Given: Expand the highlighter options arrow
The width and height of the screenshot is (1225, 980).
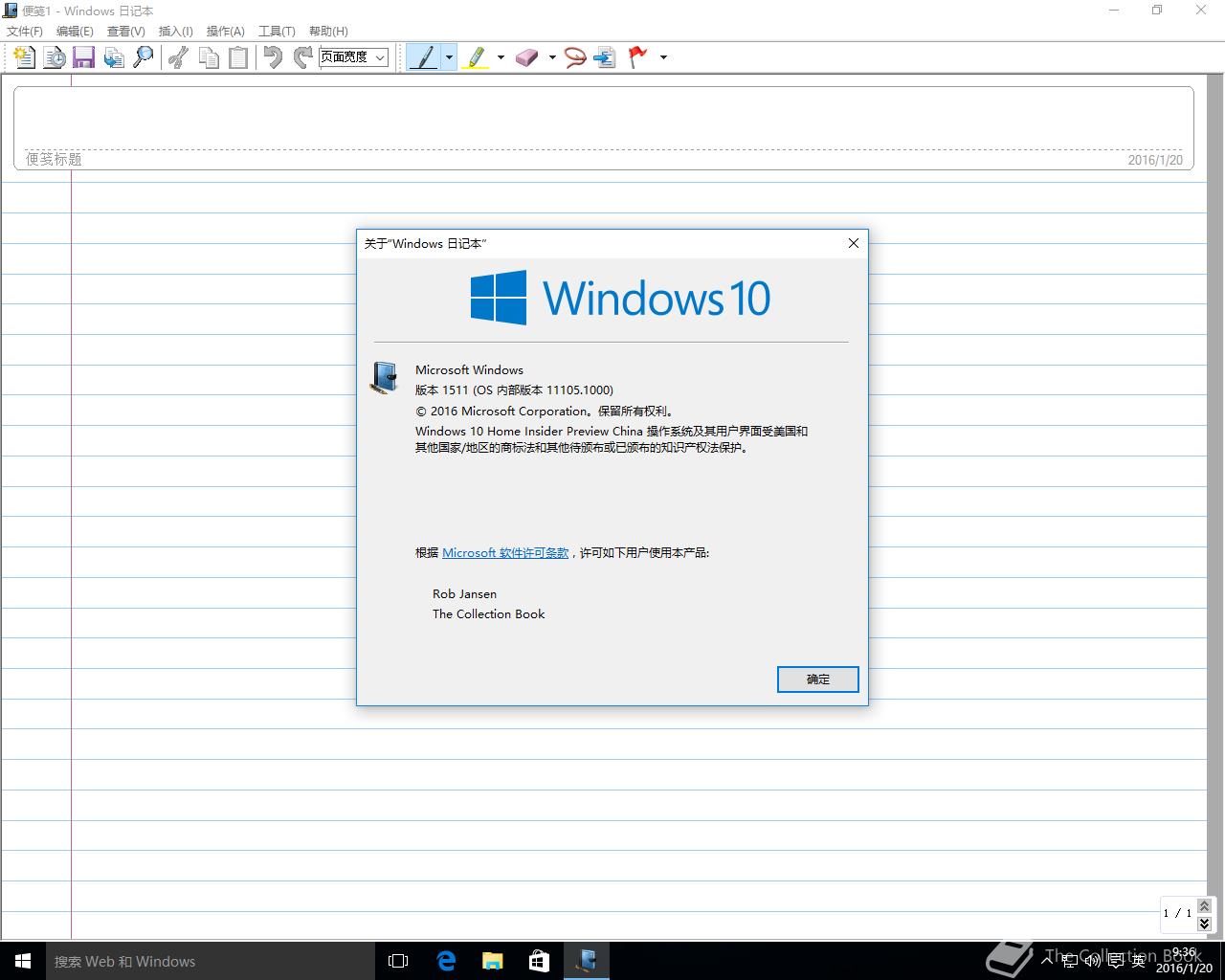Looking at the screenshot, I should 501,57.
